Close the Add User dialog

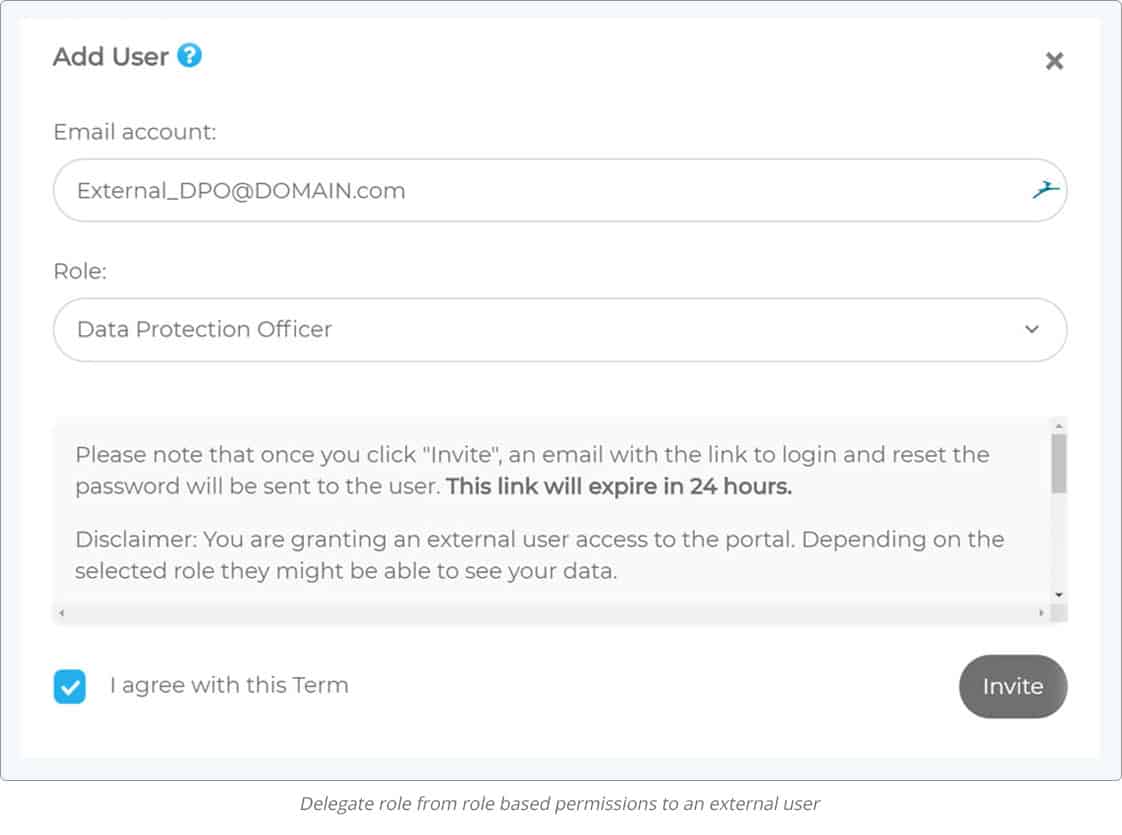pos(1054,61)
